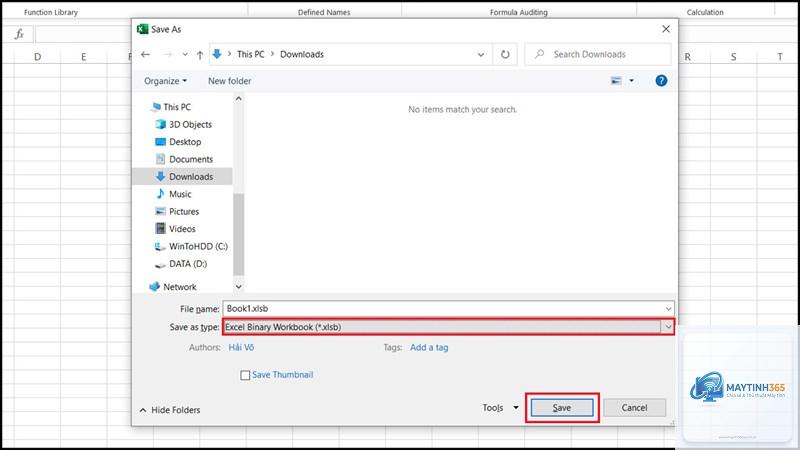The width and height of the screenshot is (800, 450).
Task: Select This PC in navigation tree
Action: (177, 107)
